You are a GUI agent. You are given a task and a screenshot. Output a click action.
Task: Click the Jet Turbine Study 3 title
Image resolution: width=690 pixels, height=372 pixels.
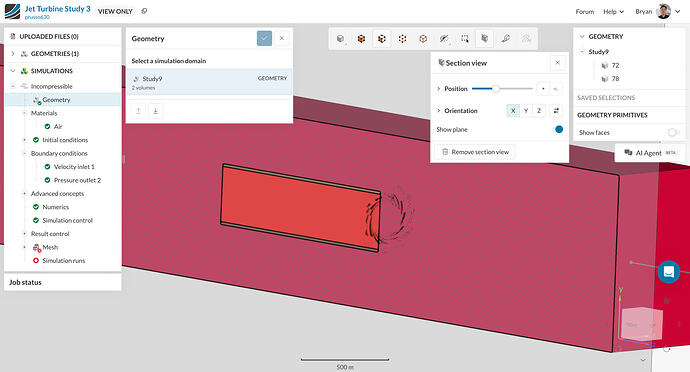pyautogui.click(x=57, y=8)
